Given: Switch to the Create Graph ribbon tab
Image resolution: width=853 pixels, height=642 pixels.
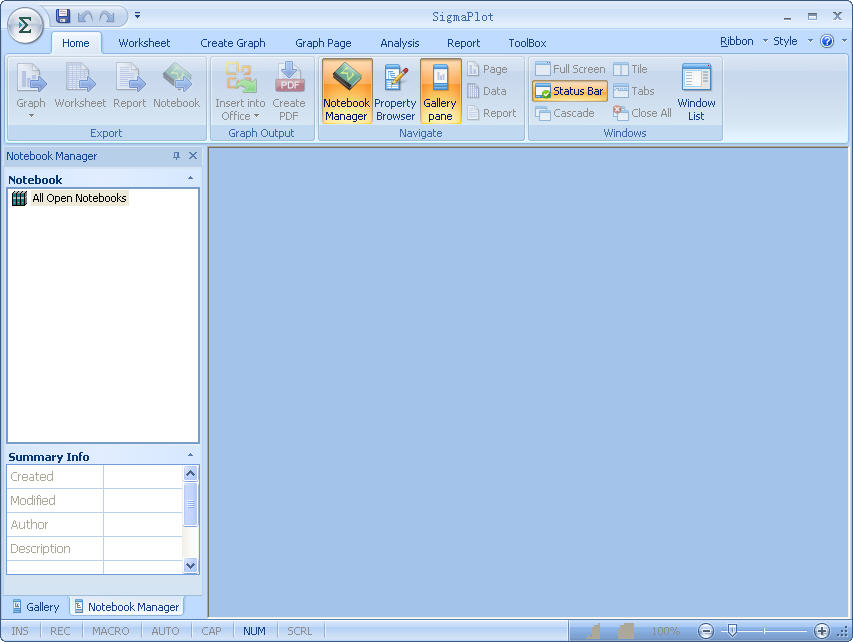Looking at the screenshot, I should click(232, 43).
